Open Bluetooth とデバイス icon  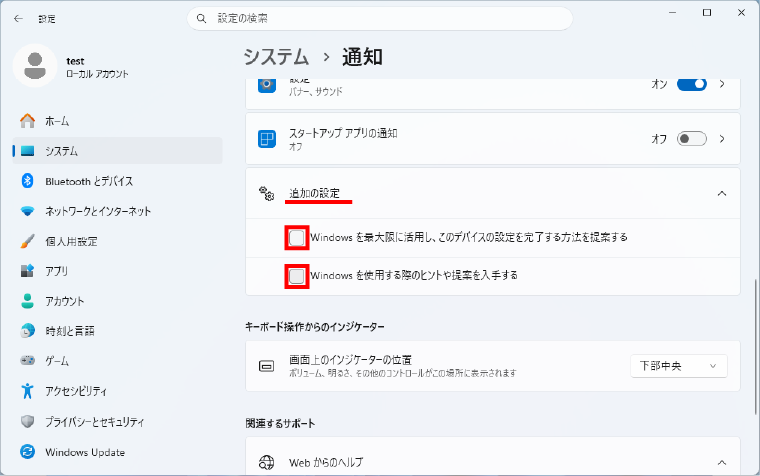point(28,181)
